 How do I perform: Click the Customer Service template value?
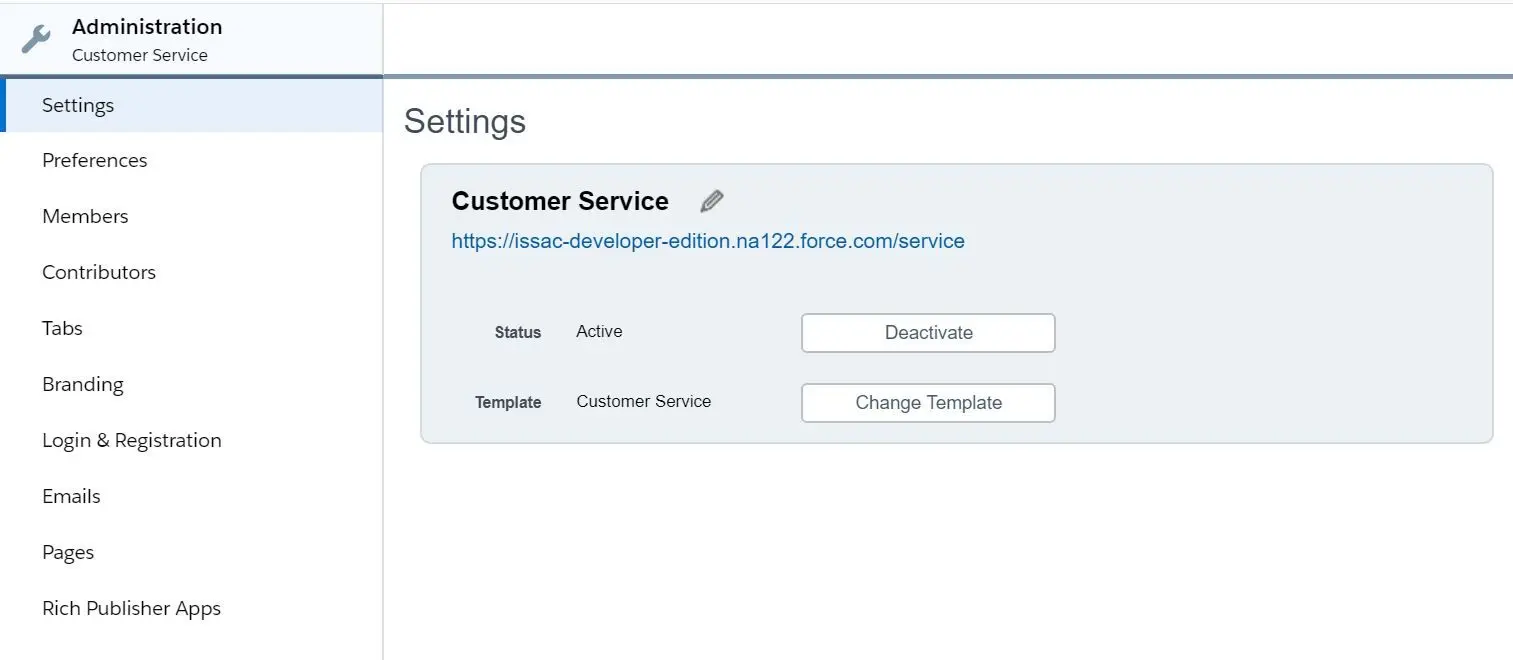(x=644, y=401)
